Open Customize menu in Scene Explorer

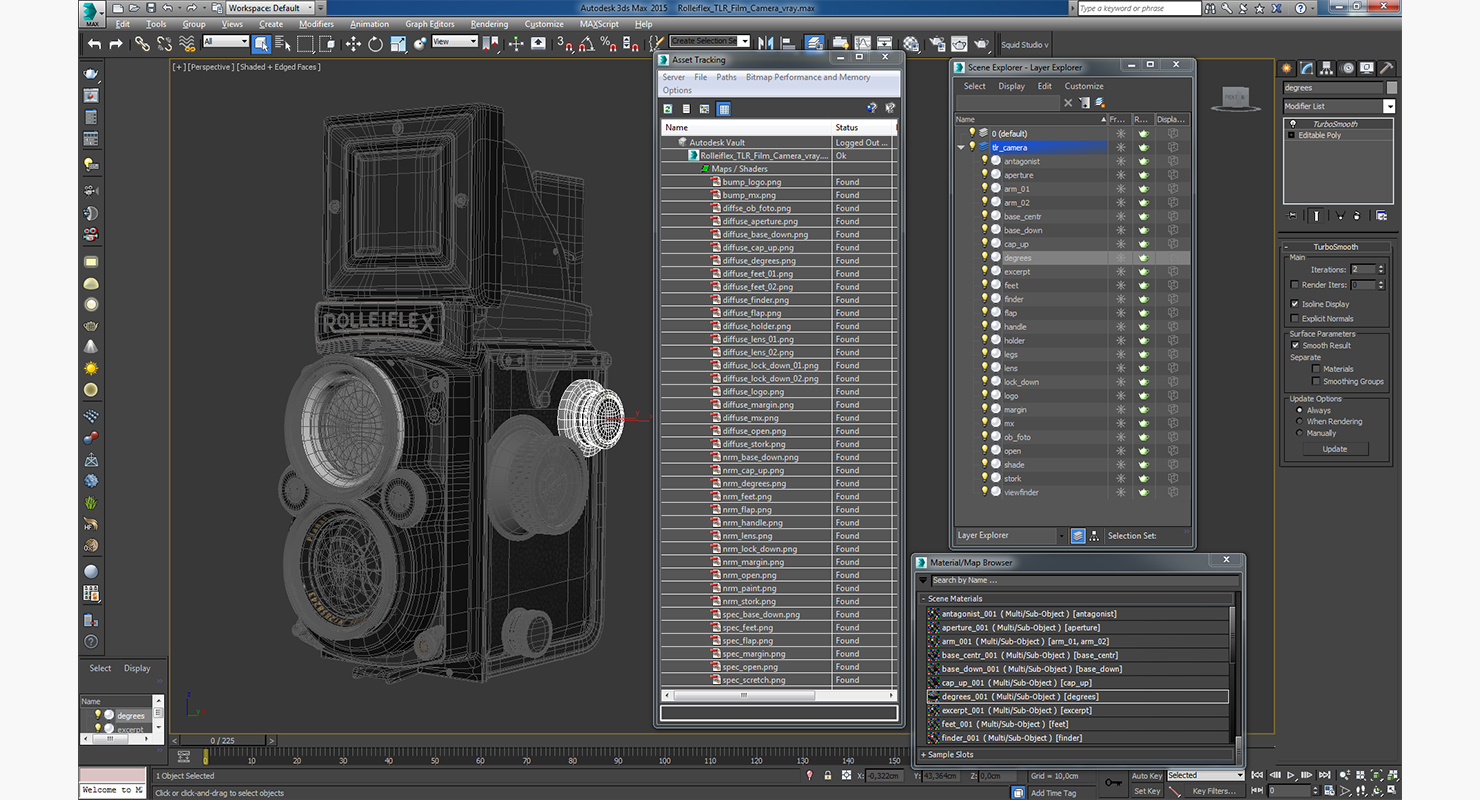(1084, 86)
